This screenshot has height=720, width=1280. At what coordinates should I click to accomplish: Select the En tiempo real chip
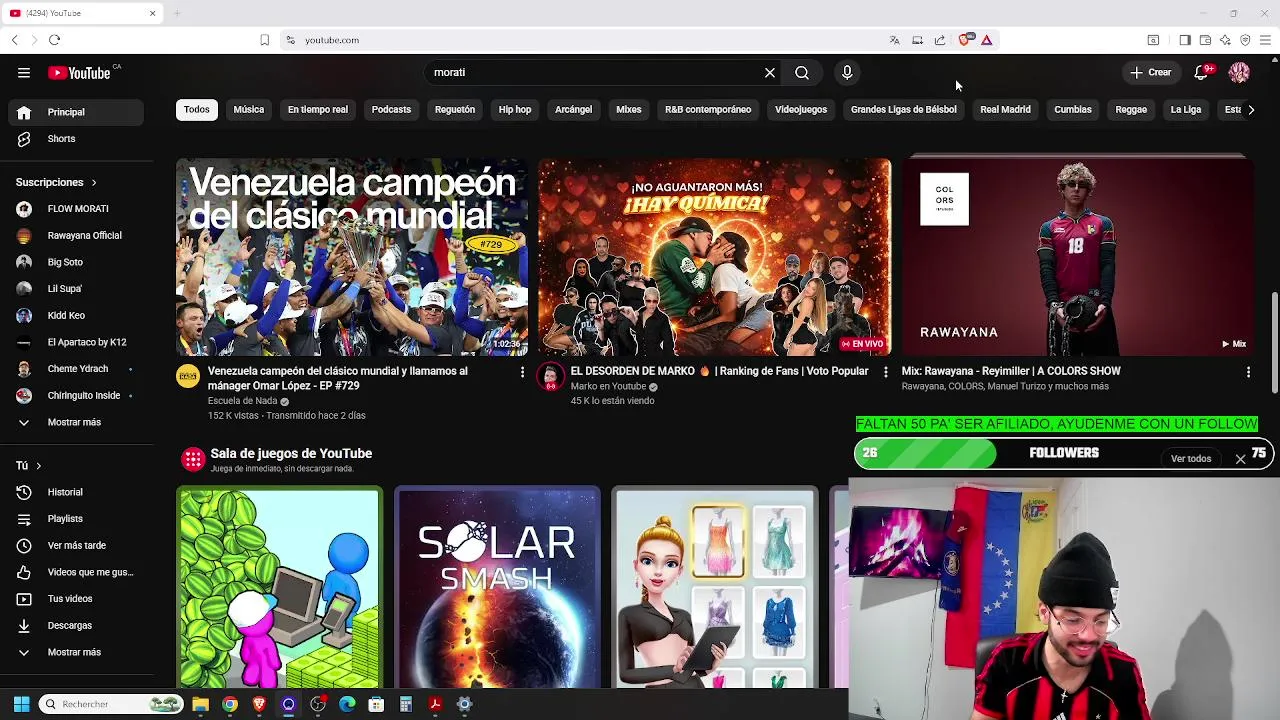[x=318, y=109]
